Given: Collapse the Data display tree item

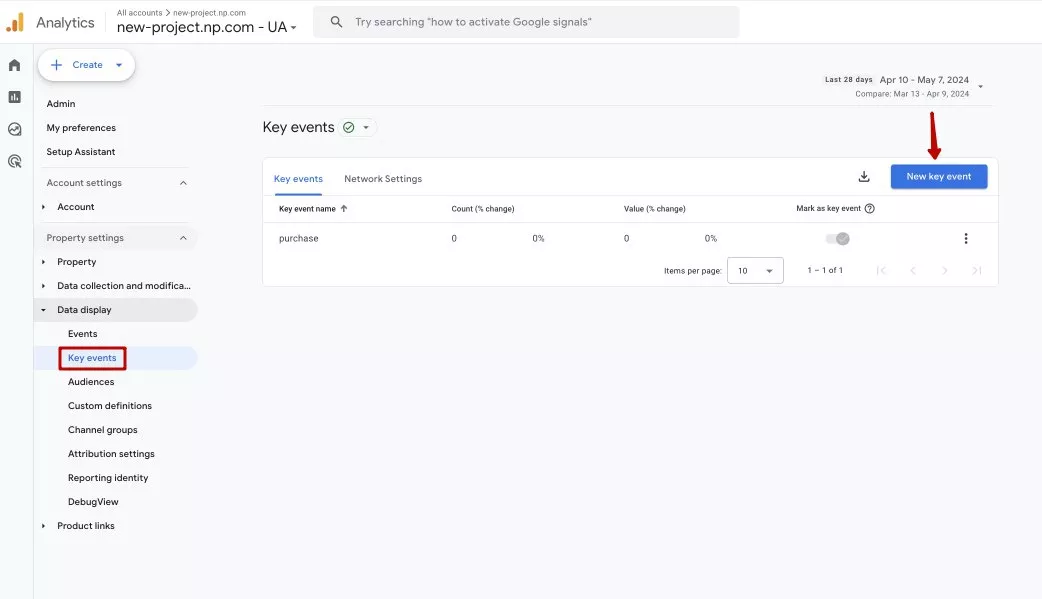Looking at the screenshot, I should click(43, 310).
